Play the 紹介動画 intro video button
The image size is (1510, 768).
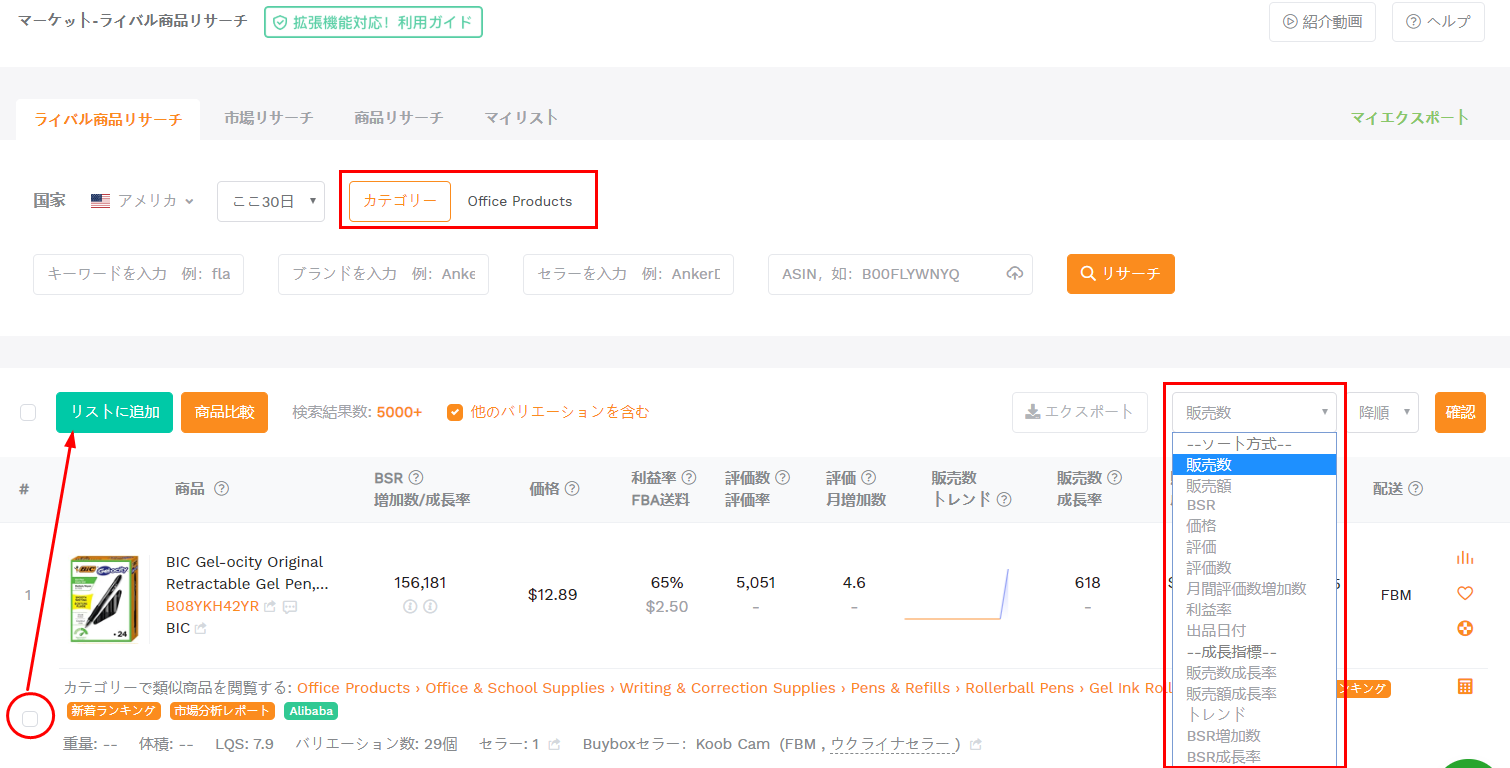(x=1322, y=22)
